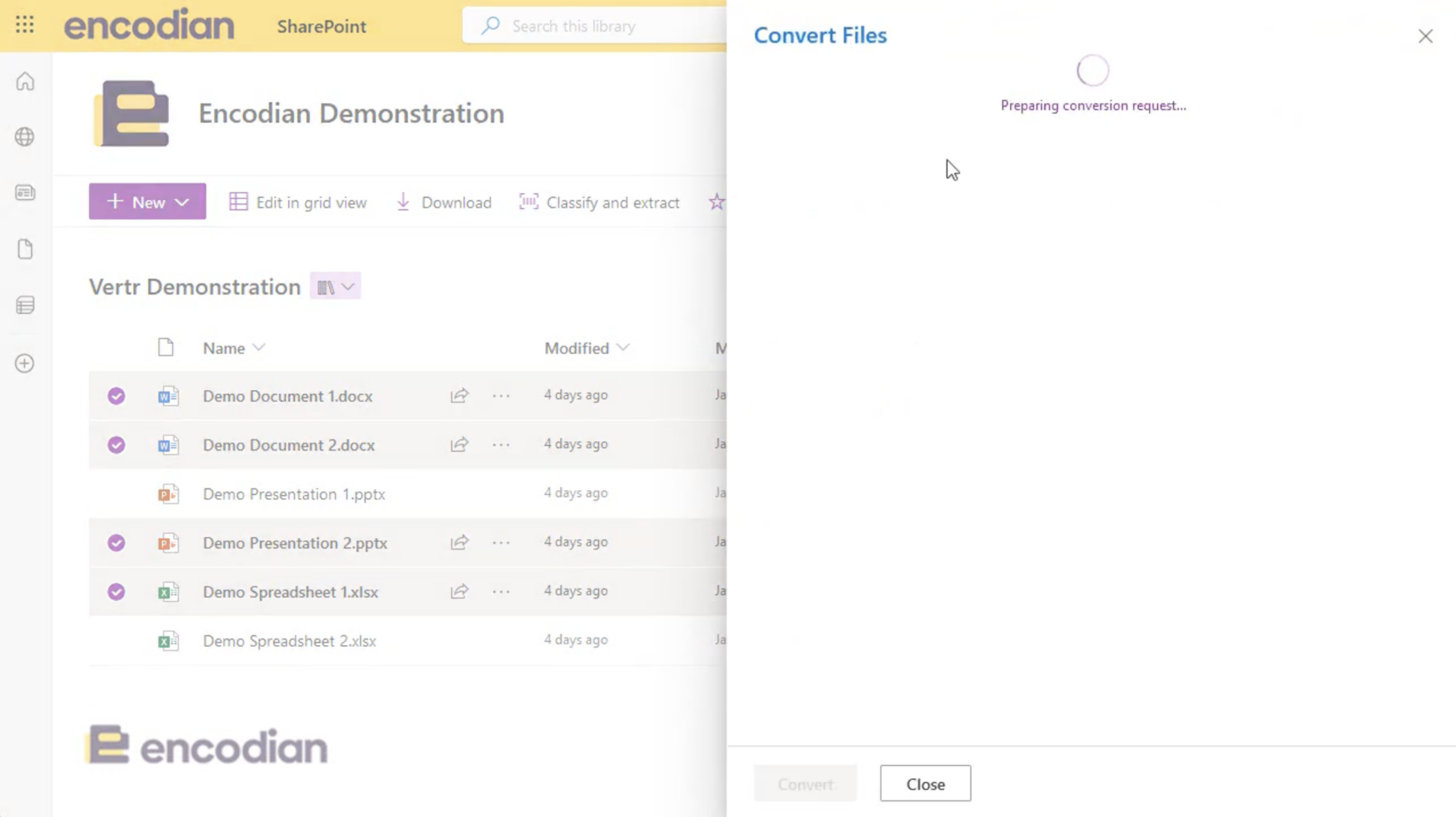Viewport: 1456px width, 817px height.
Task: Open My sites globe icon
Action: pos(25,137)
